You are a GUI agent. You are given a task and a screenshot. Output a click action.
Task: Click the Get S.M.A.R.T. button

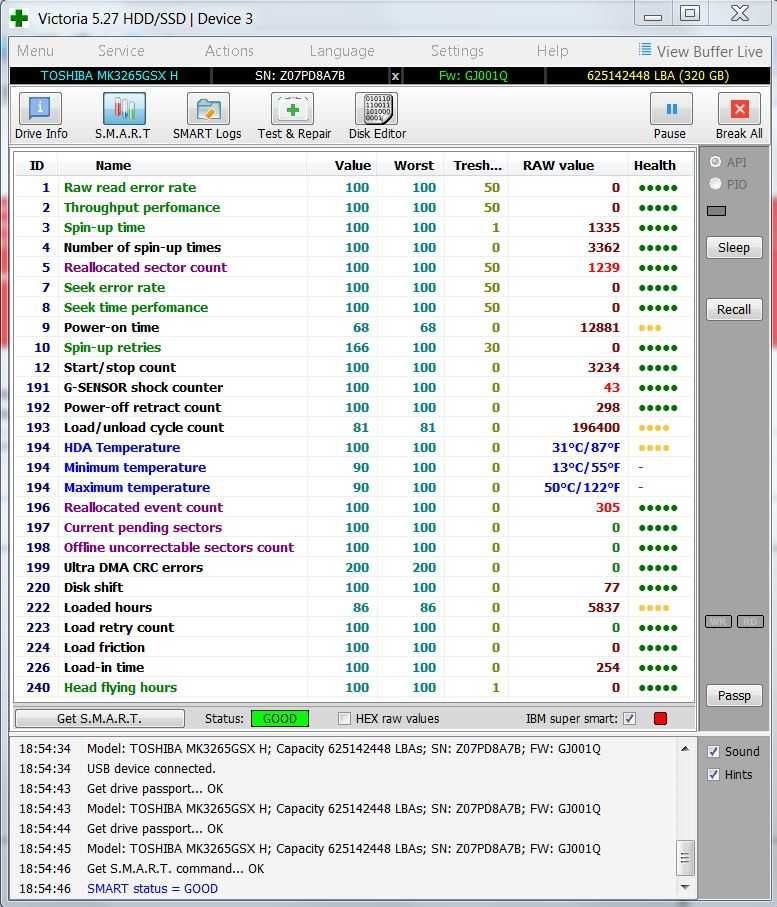[x=100, y=718]
